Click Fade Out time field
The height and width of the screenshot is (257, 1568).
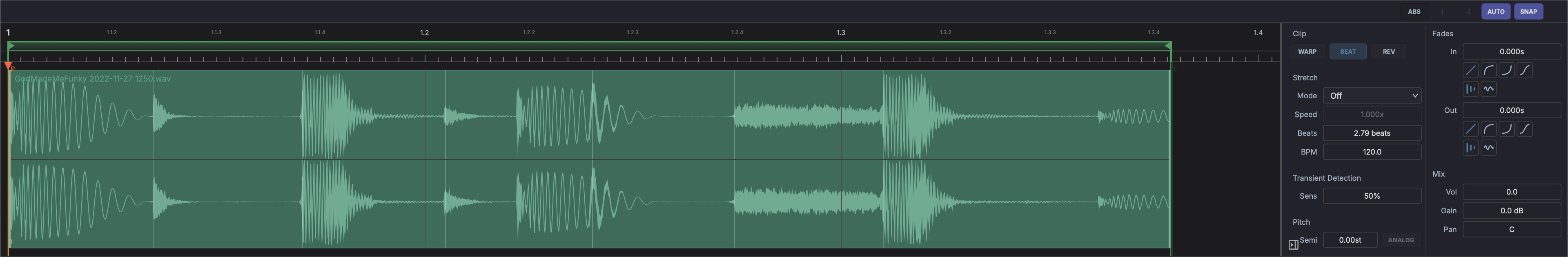(x=1512, y=111)
